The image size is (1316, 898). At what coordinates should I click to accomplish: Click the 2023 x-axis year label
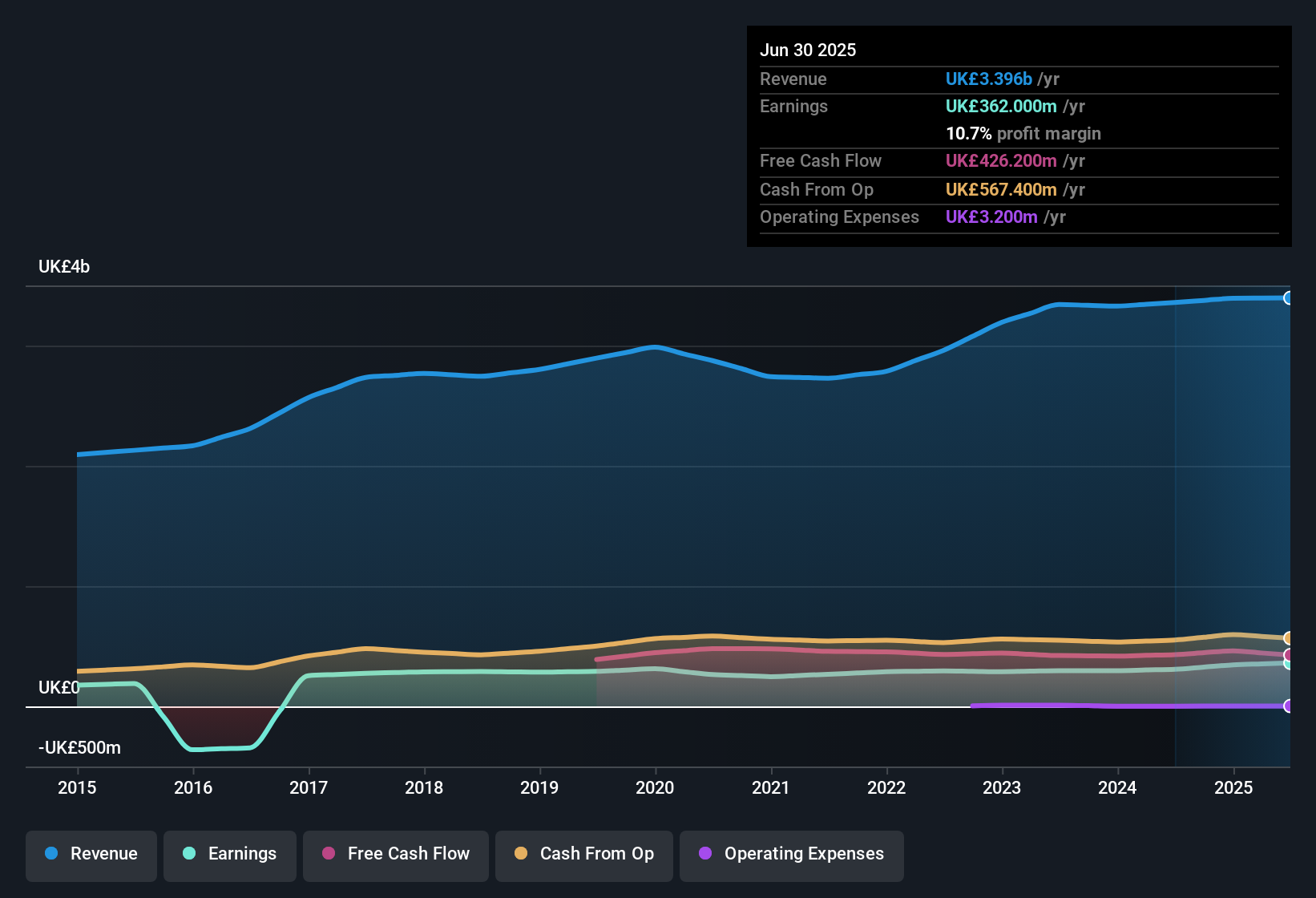click(x=1002, y=788)
